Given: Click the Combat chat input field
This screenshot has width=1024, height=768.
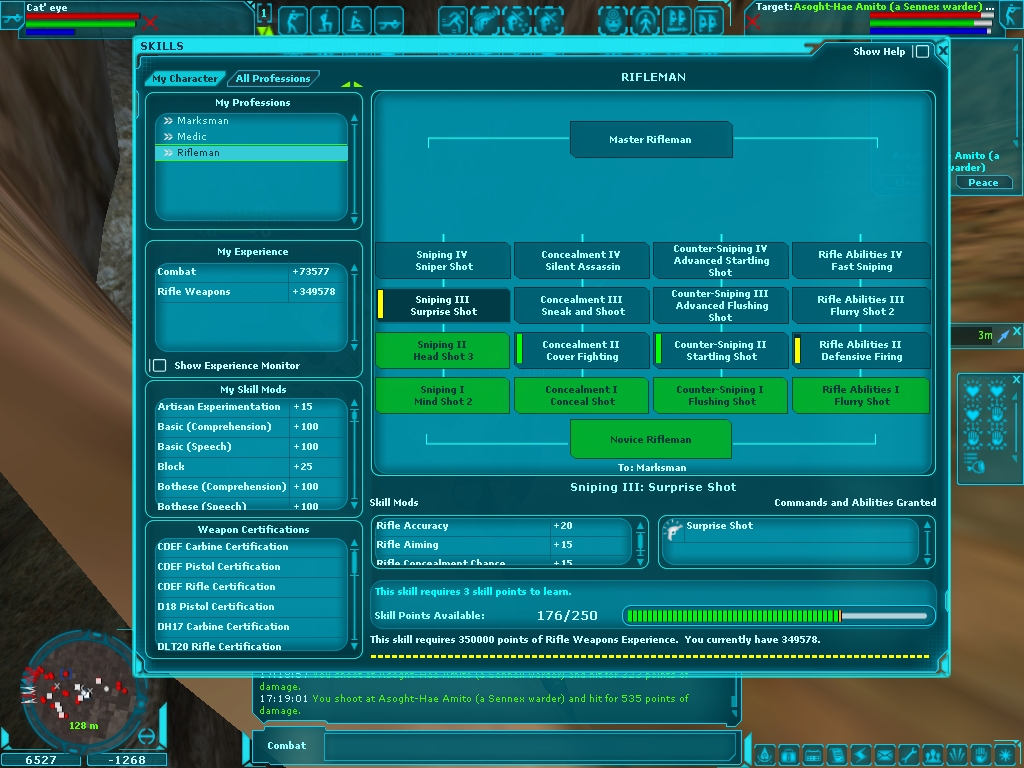Looking at the screenshot, I should pyautogui.click(x=530, y=746).
